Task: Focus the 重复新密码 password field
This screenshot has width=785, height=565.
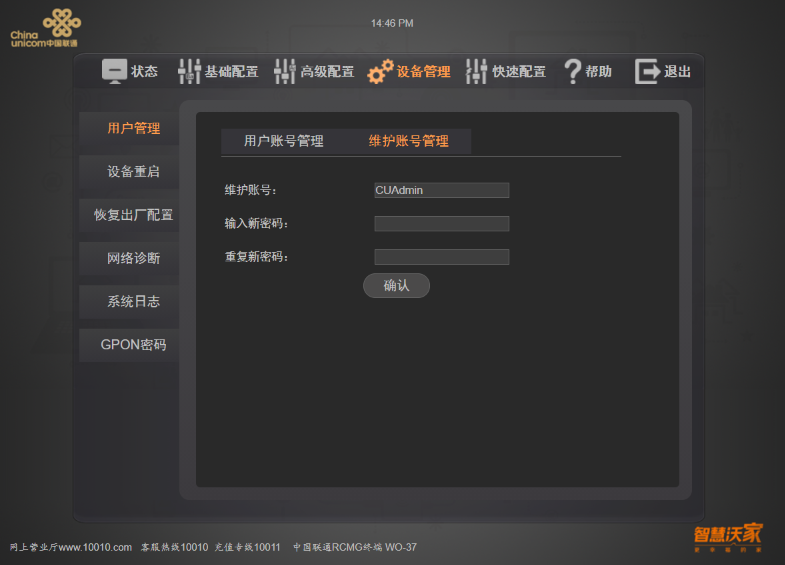Action: (x=442, y=257)
